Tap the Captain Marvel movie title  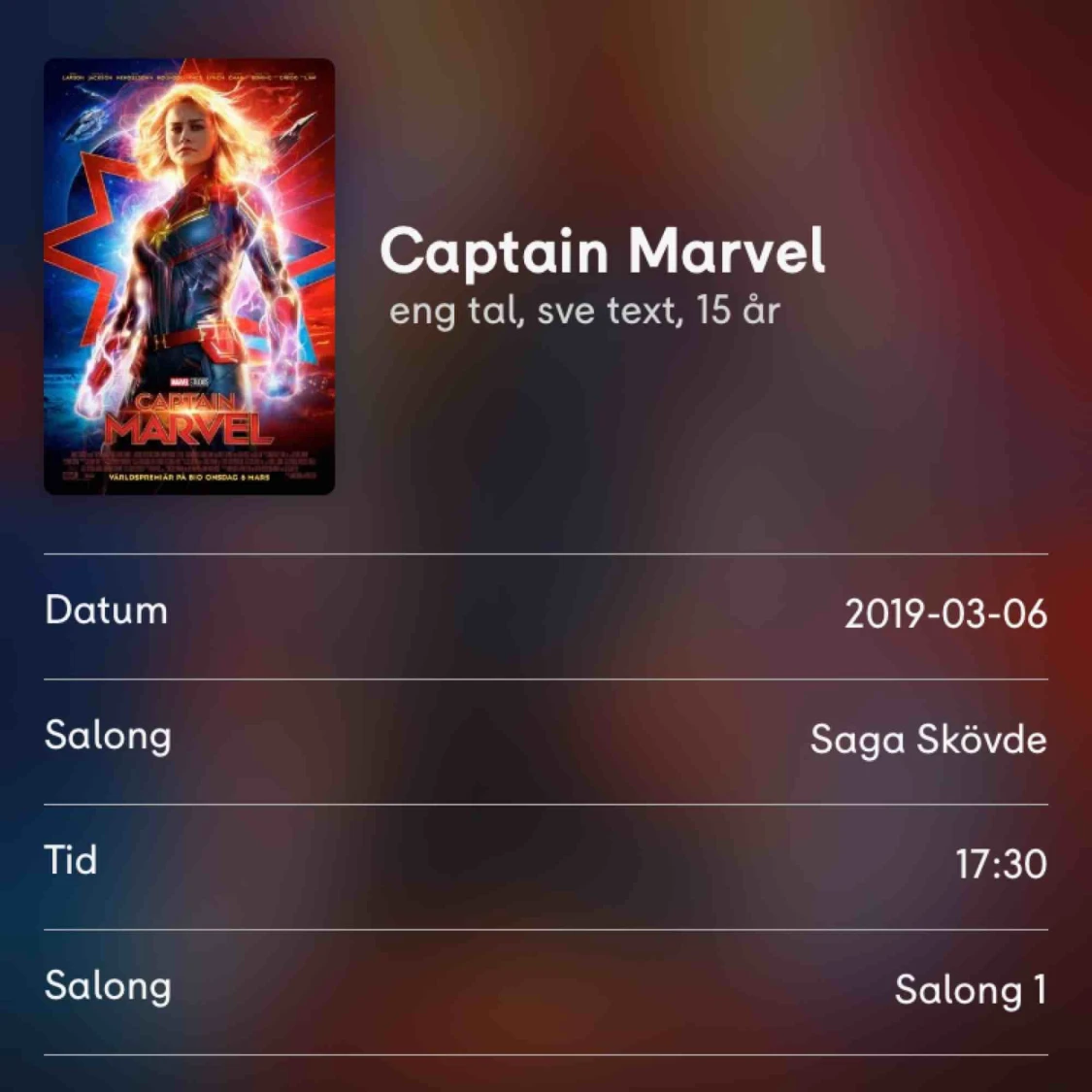pyautogui.click(x=603, y=251)
